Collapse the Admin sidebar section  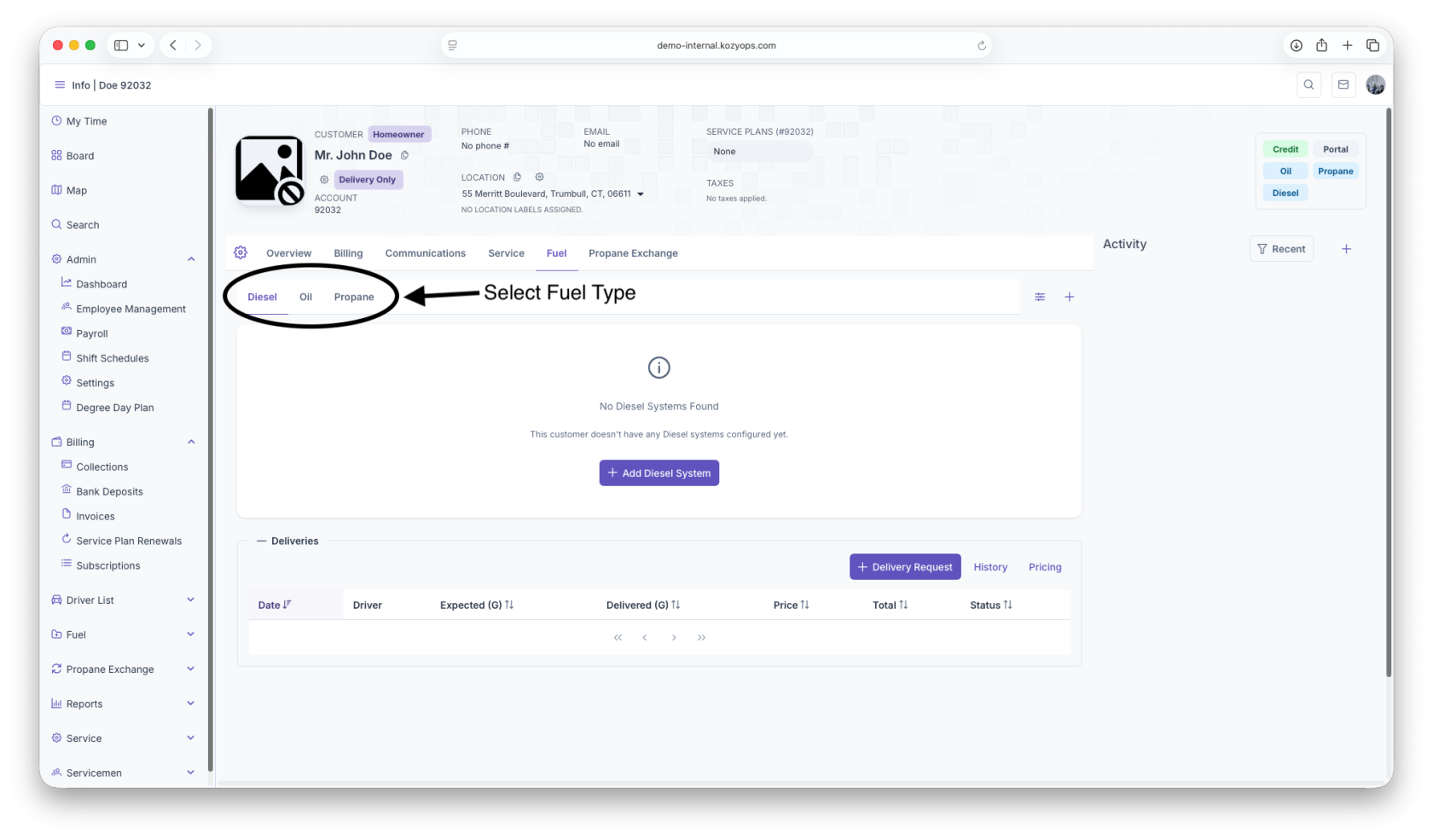(191, 259)
